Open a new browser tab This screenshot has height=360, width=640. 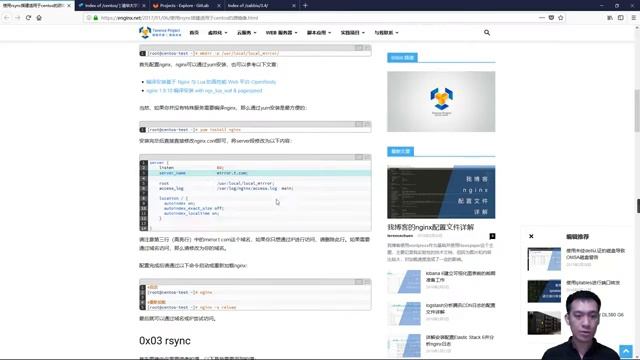(305, 6)
